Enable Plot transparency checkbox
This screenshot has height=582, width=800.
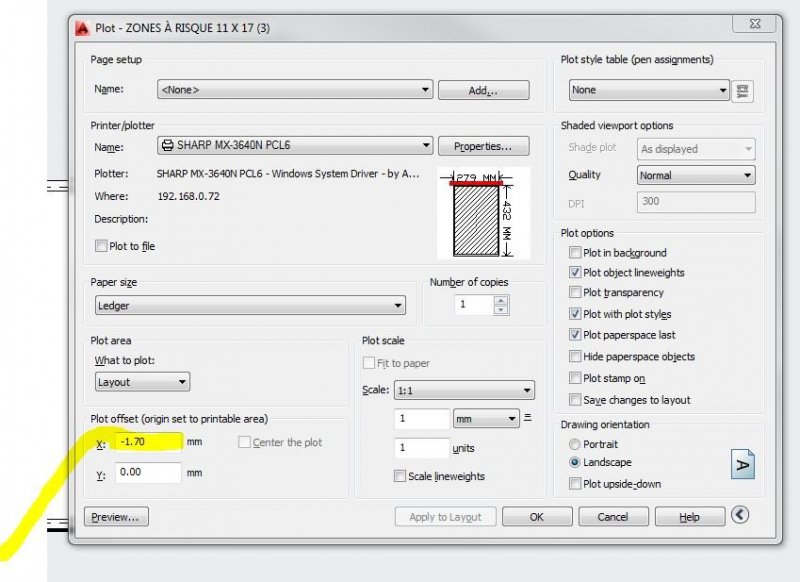[575, 292]
